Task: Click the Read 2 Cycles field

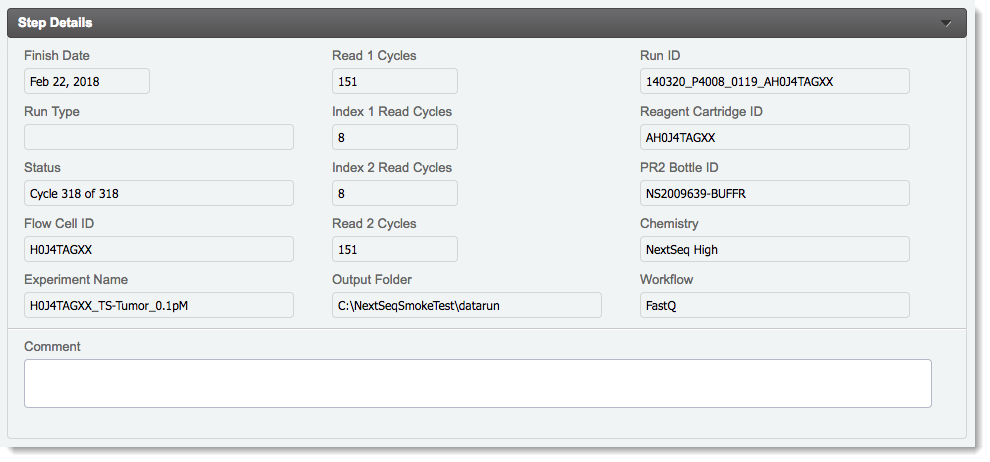Action: click(x=395, y=249)
